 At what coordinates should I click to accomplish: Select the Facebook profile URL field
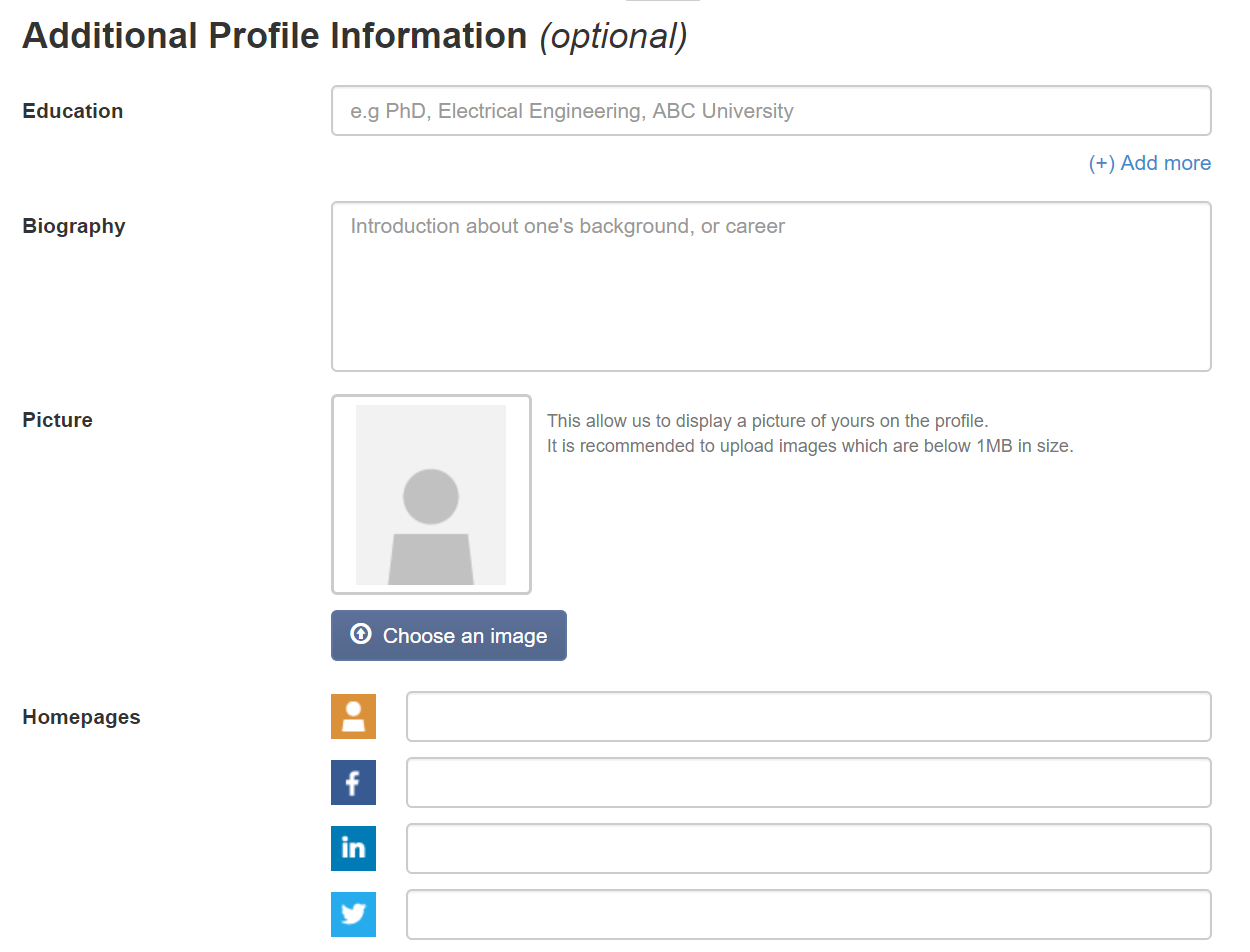[808, 782]
